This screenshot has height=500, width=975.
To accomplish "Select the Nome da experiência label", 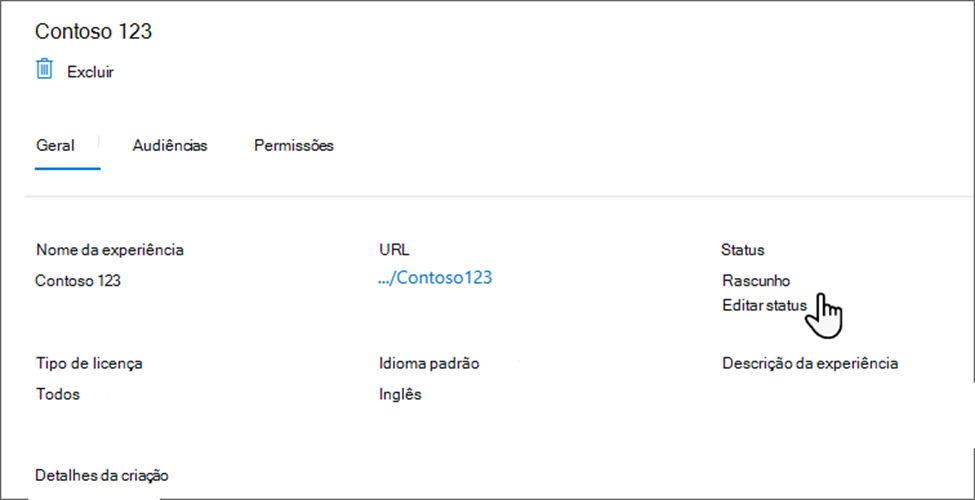I will pos(110,249).
